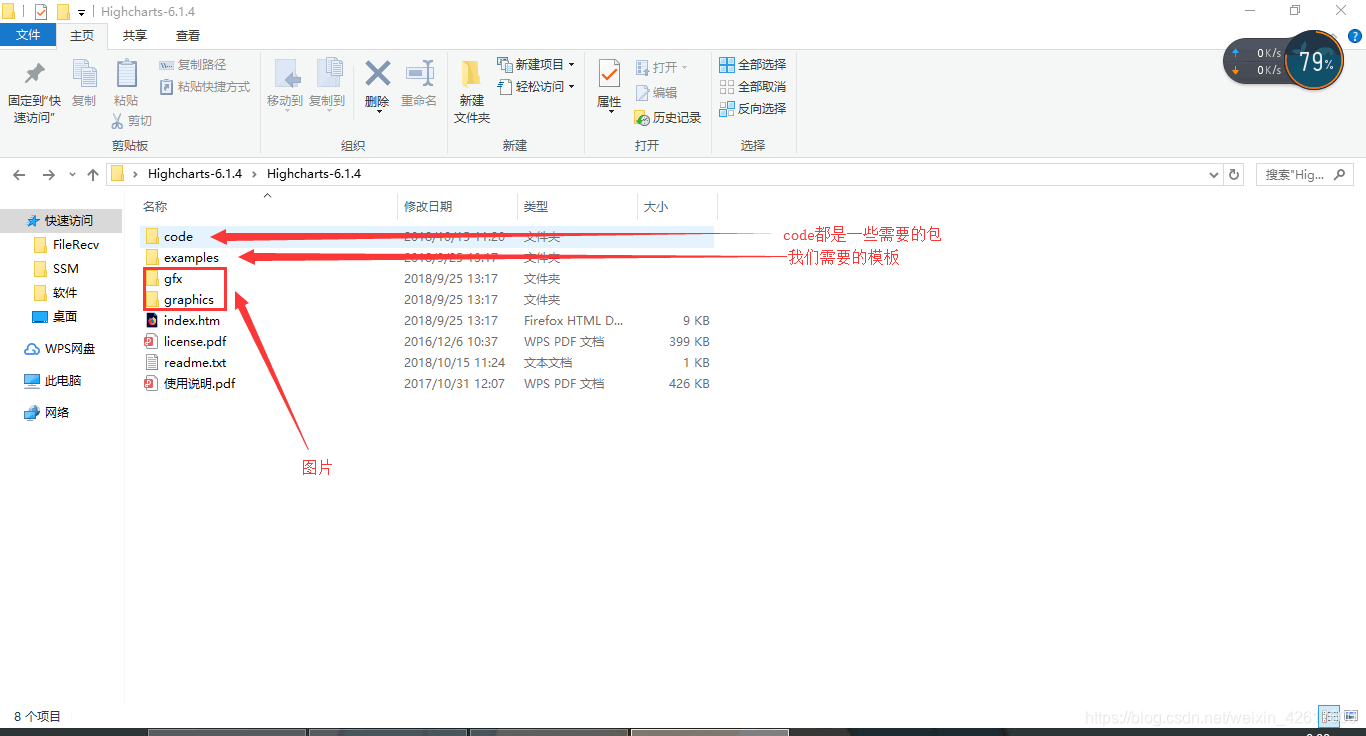The height and width of the screenshot is (736, 1366).
Task: Select the gfx folder
Action: [x=173, y=279]
